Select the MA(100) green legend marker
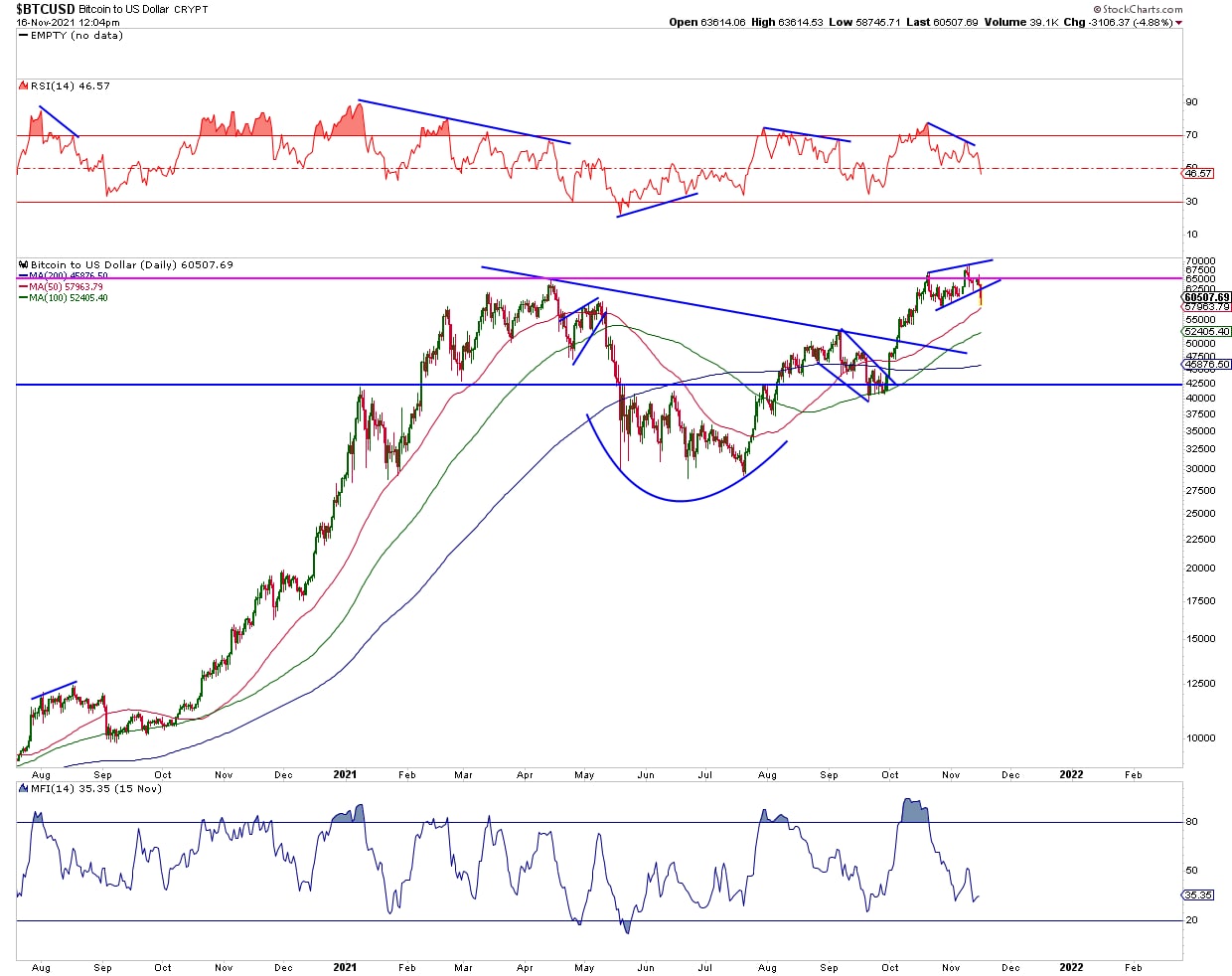1232x976 pixels. [23, 298]
